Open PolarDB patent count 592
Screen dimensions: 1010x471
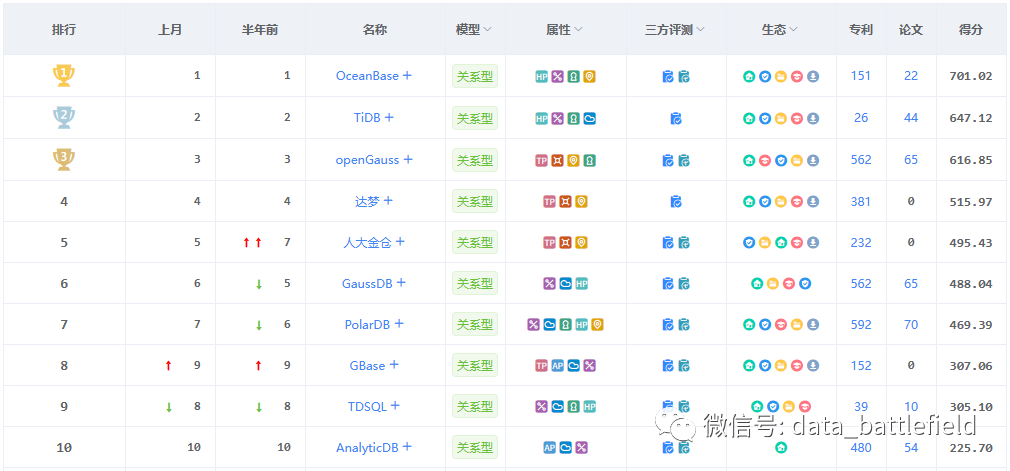tap(861, 325)
